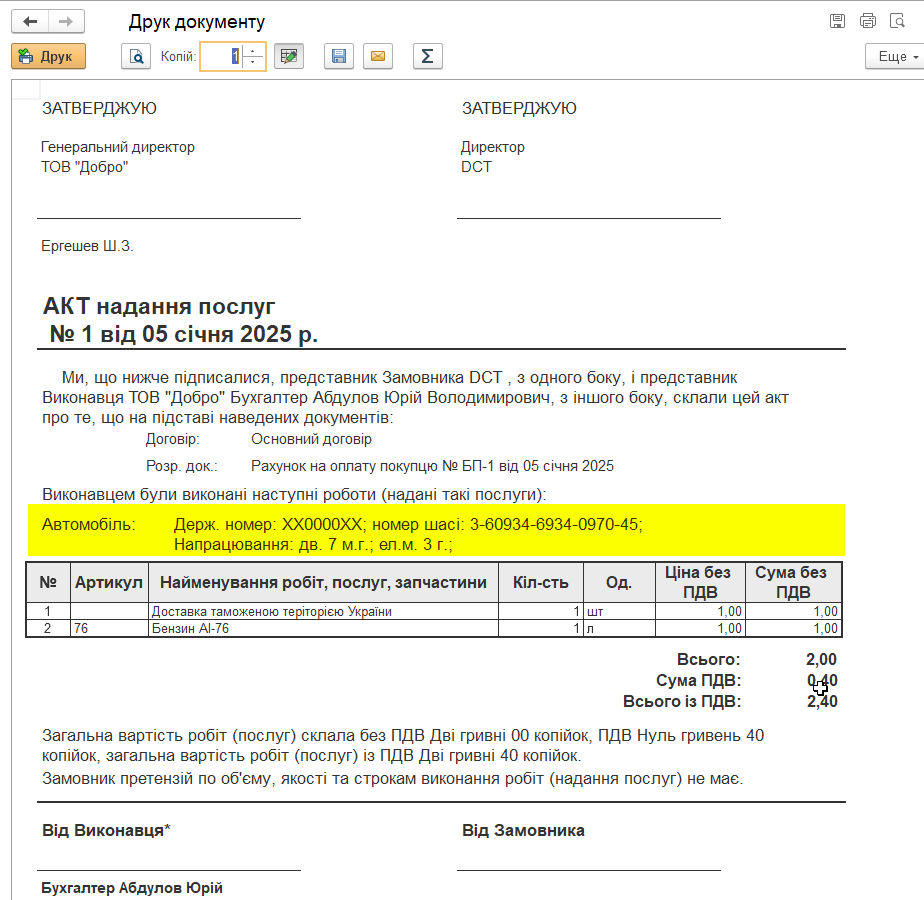Image resolution: width=924 pixels, height=900 pixels.
Task: Click the article cell 76
Action: (109, 628)
